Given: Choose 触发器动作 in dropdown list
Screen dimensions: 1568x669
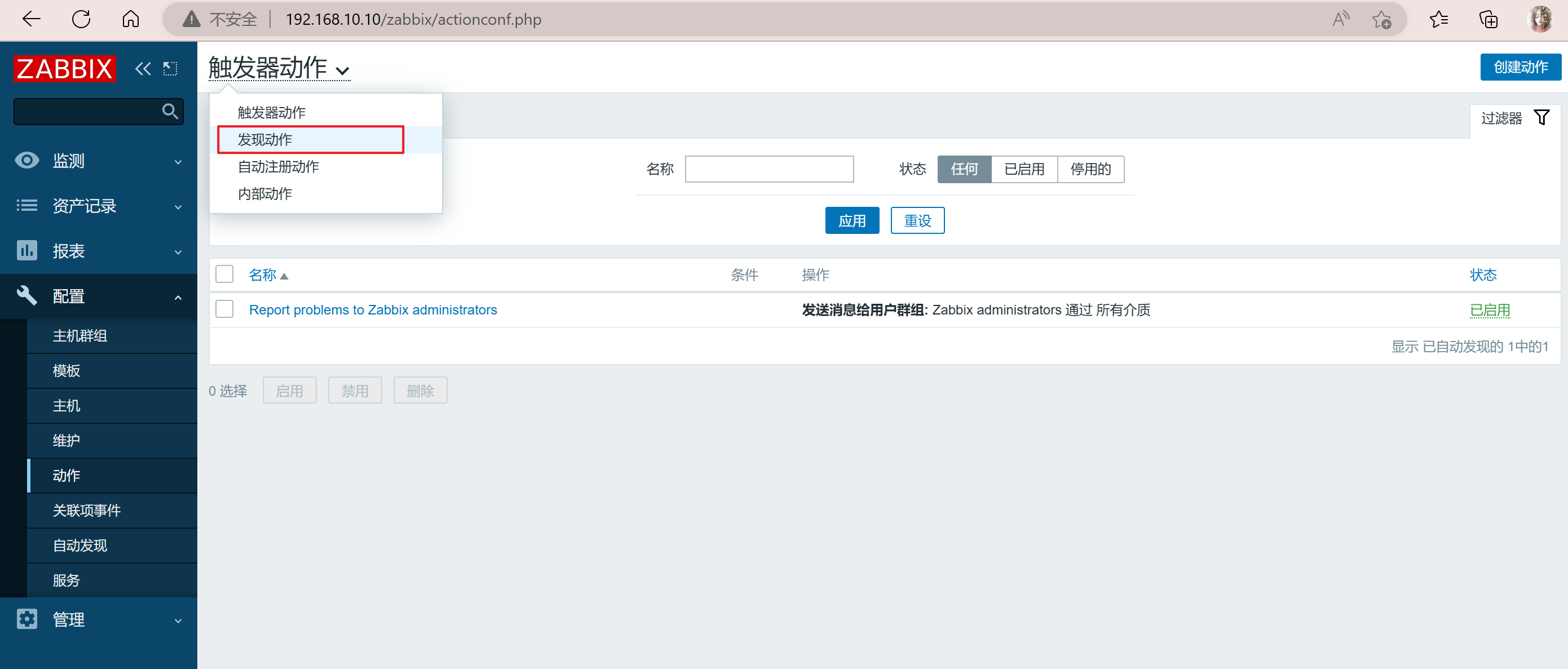Looking at the screenshot, I should 326,113.
